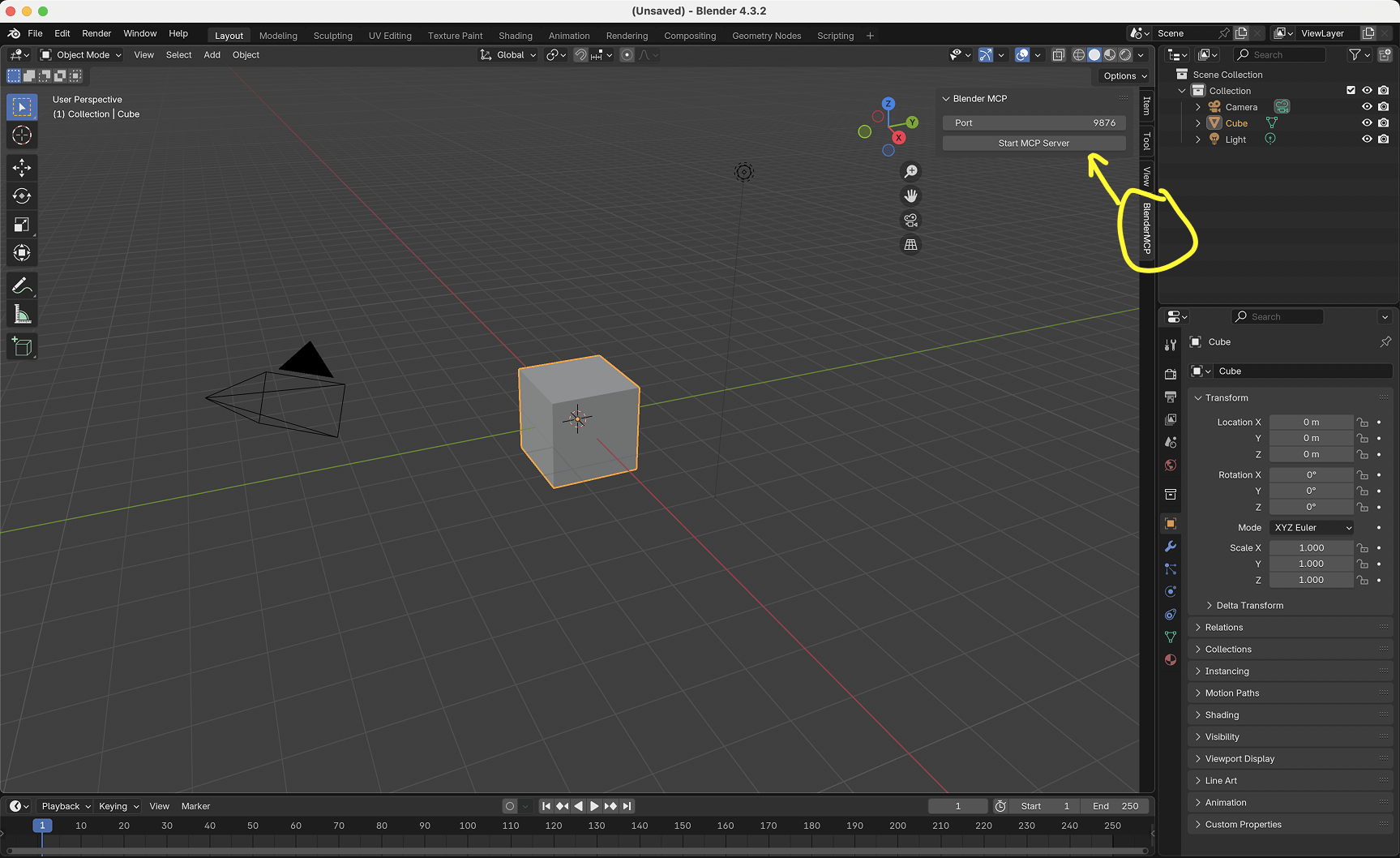Open the viewport Options button
The image size is (1400, 858).
tap(1123, 75)
